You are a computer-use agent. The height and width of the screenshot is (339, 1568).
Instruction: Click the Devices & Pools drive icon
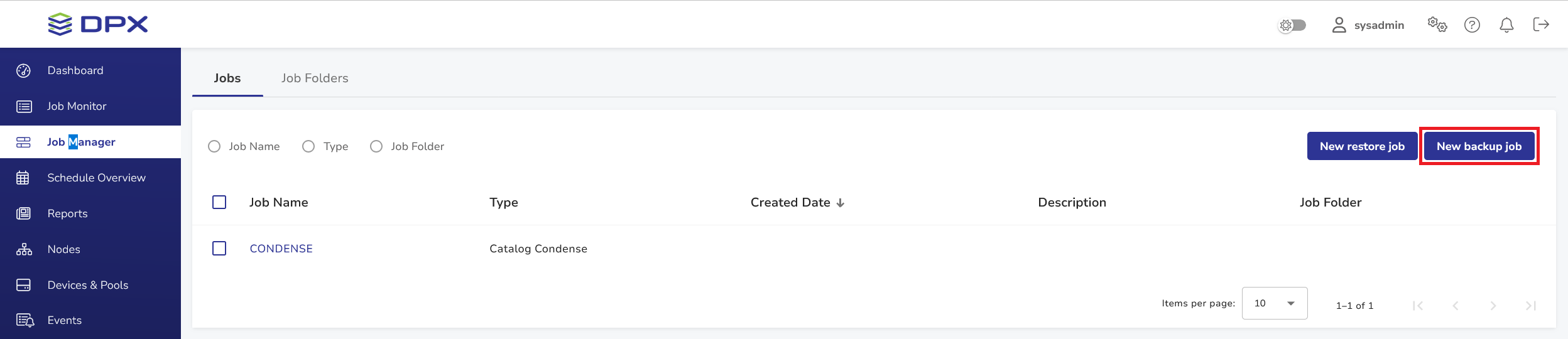(23, 286)
